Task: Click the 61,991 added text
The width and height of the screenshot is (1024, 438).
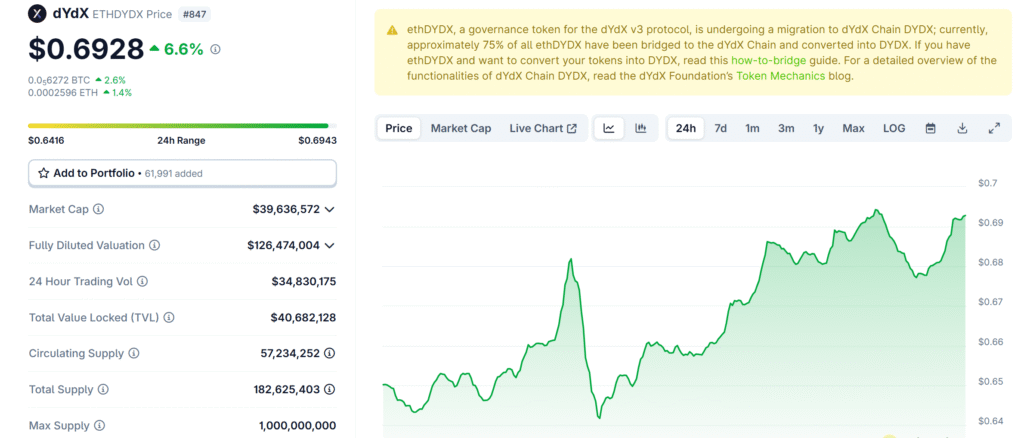Action: pyautogui.click(x=173, y=174)
